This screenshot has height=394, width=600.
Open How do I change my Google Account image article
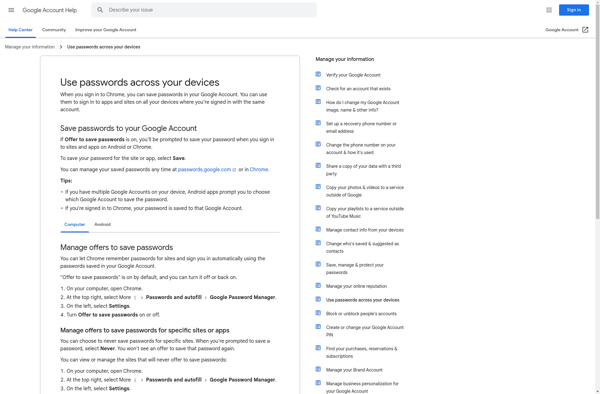pos(362,106)
